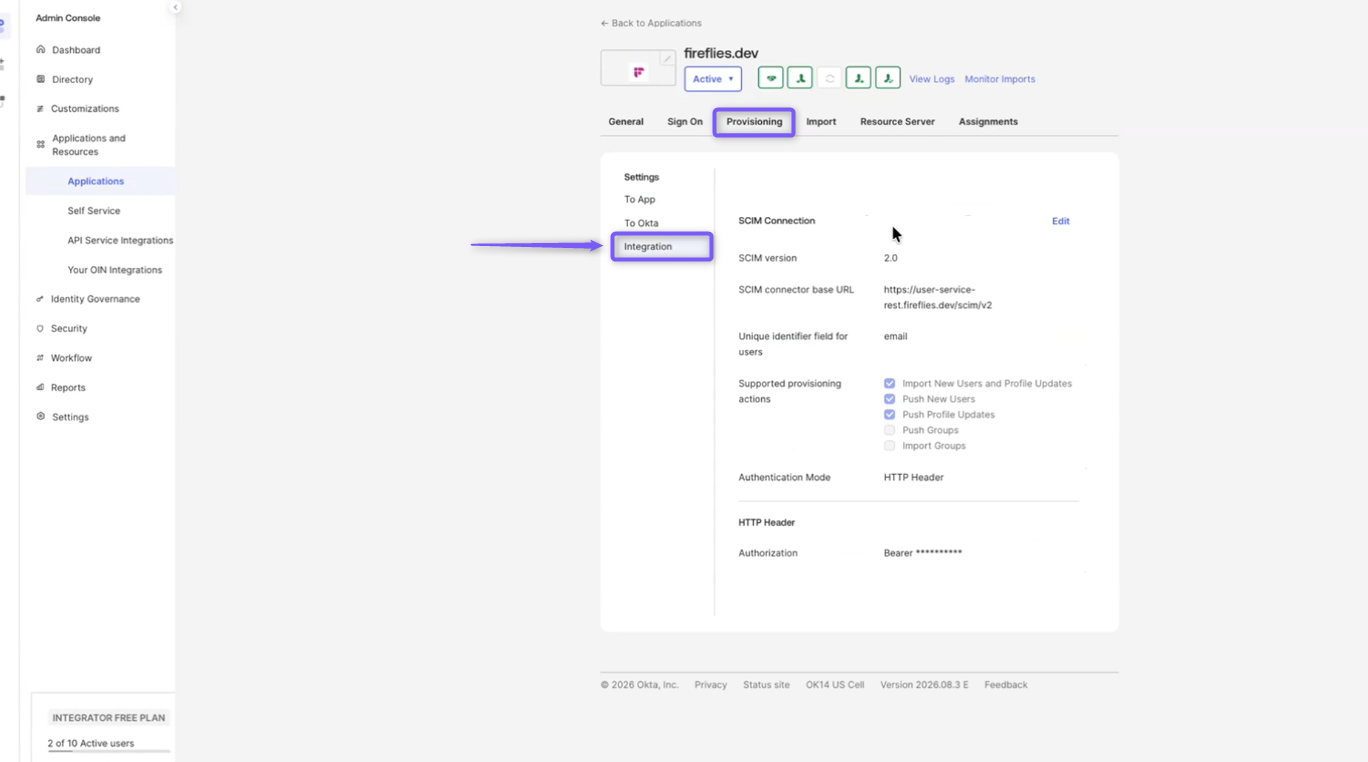Click the Dashboard home icon in sidebar

41,49
